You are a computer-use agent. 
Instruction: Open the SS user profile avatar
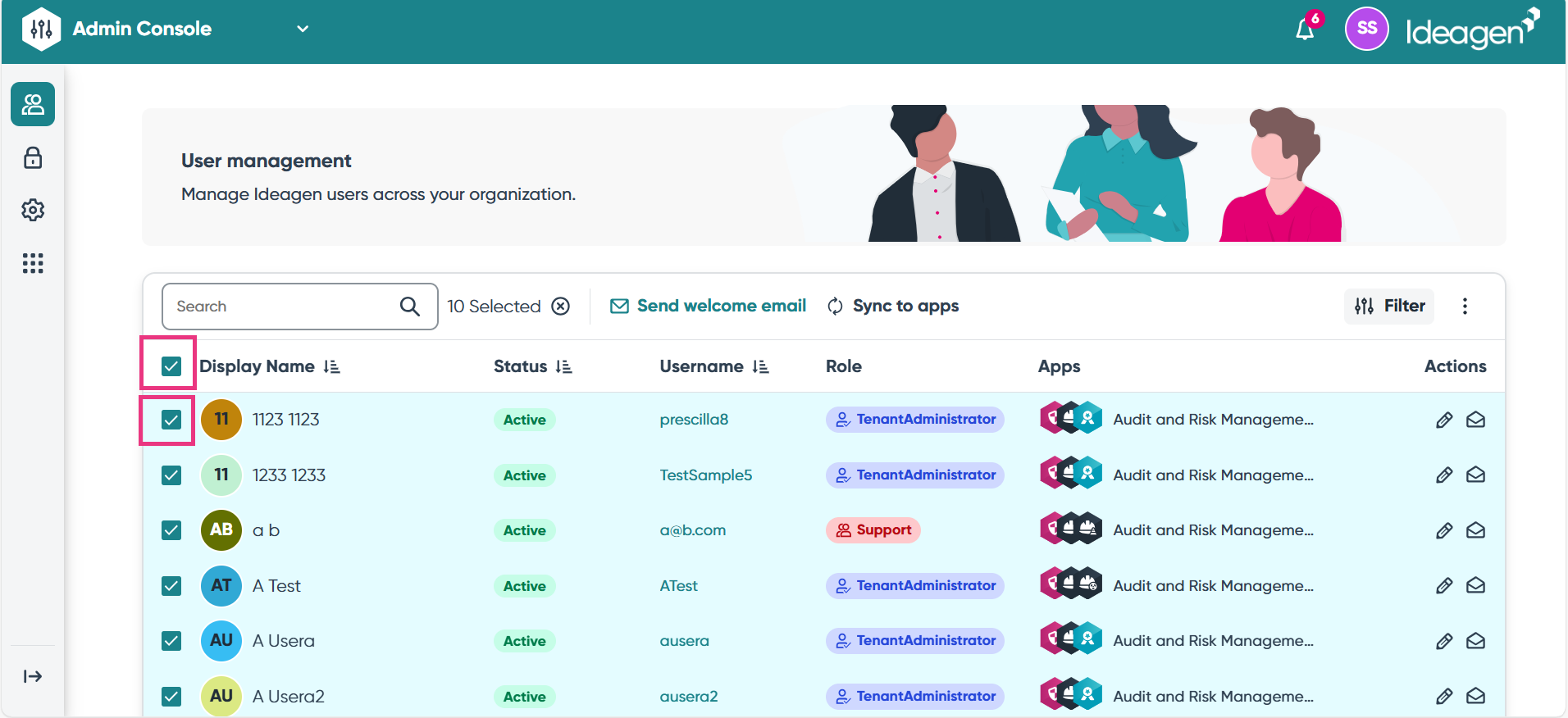(x=1366, y=29)
